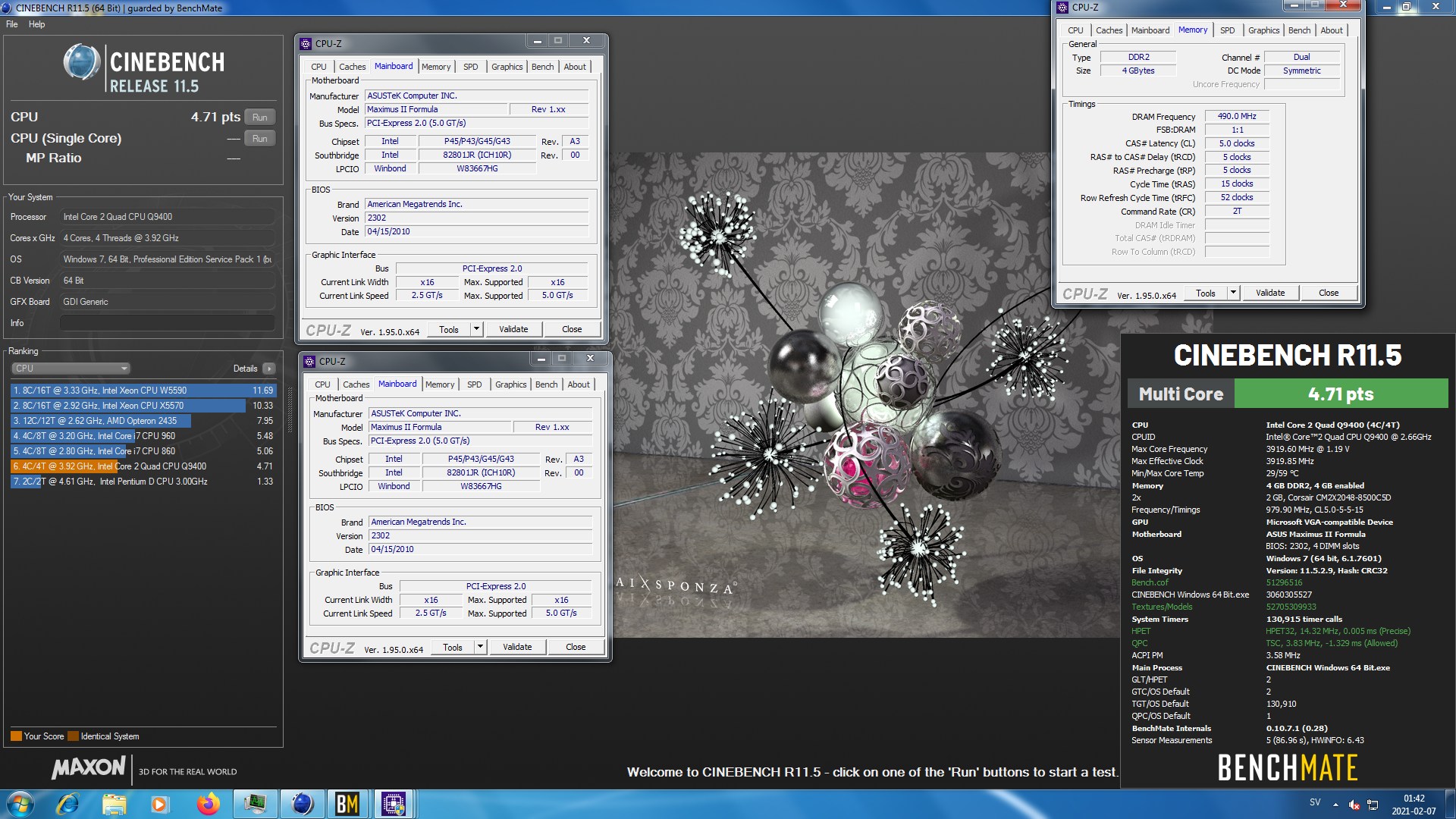Click into the Info text field
Screen dimensions: 1456x819
point(167,323)
